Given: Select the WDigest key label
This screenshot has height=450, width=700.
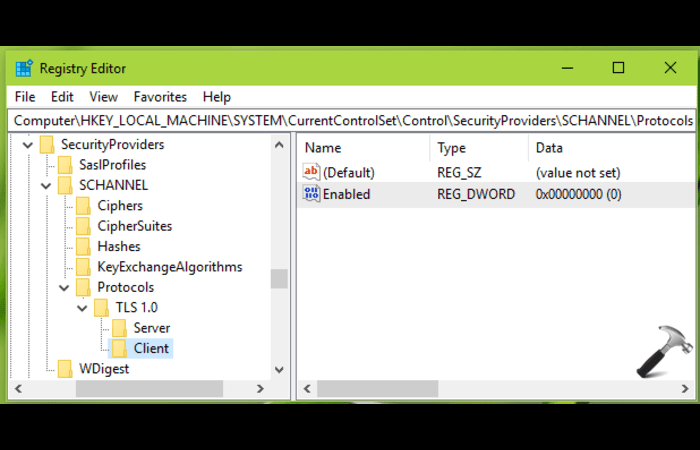Looking at the screenshot, I should click(104, 369).
